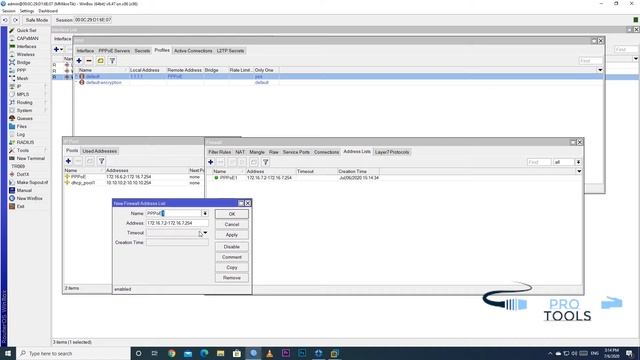Expand System sidebar menu
The image size is (640, 360).
[24, 111]
